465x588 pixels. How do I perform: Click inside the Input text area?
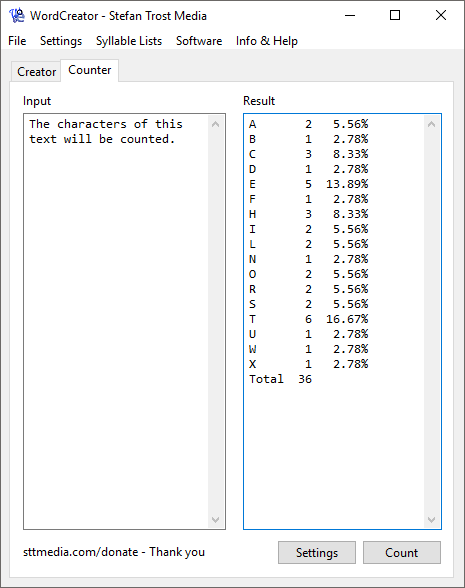[116, 321]
